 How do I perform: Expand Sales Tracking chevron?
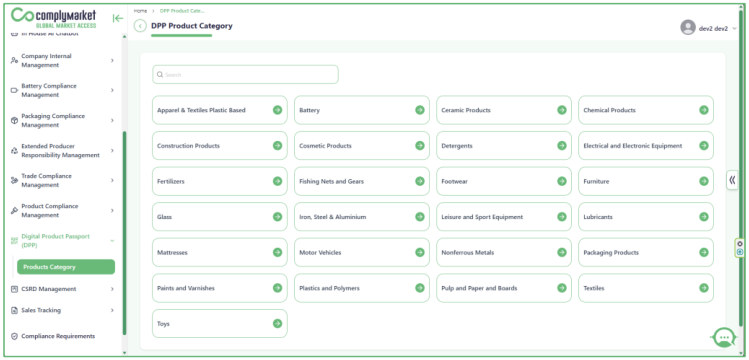(112, 310)
